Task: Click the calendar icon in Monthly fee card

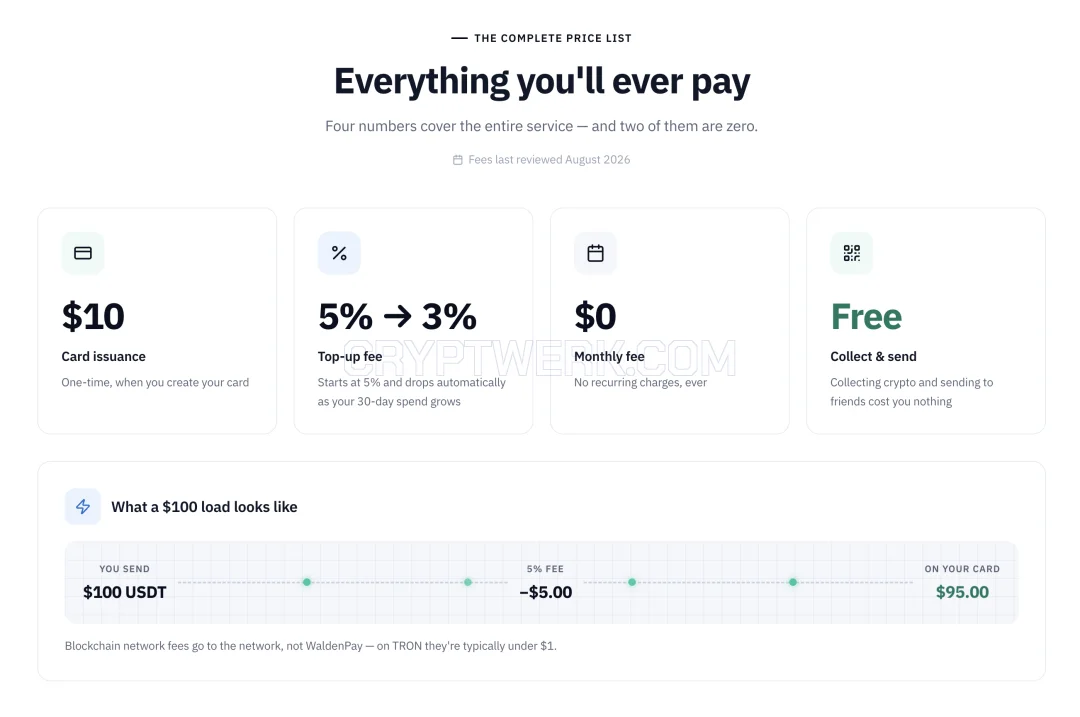Action: (x=595, y=253)
